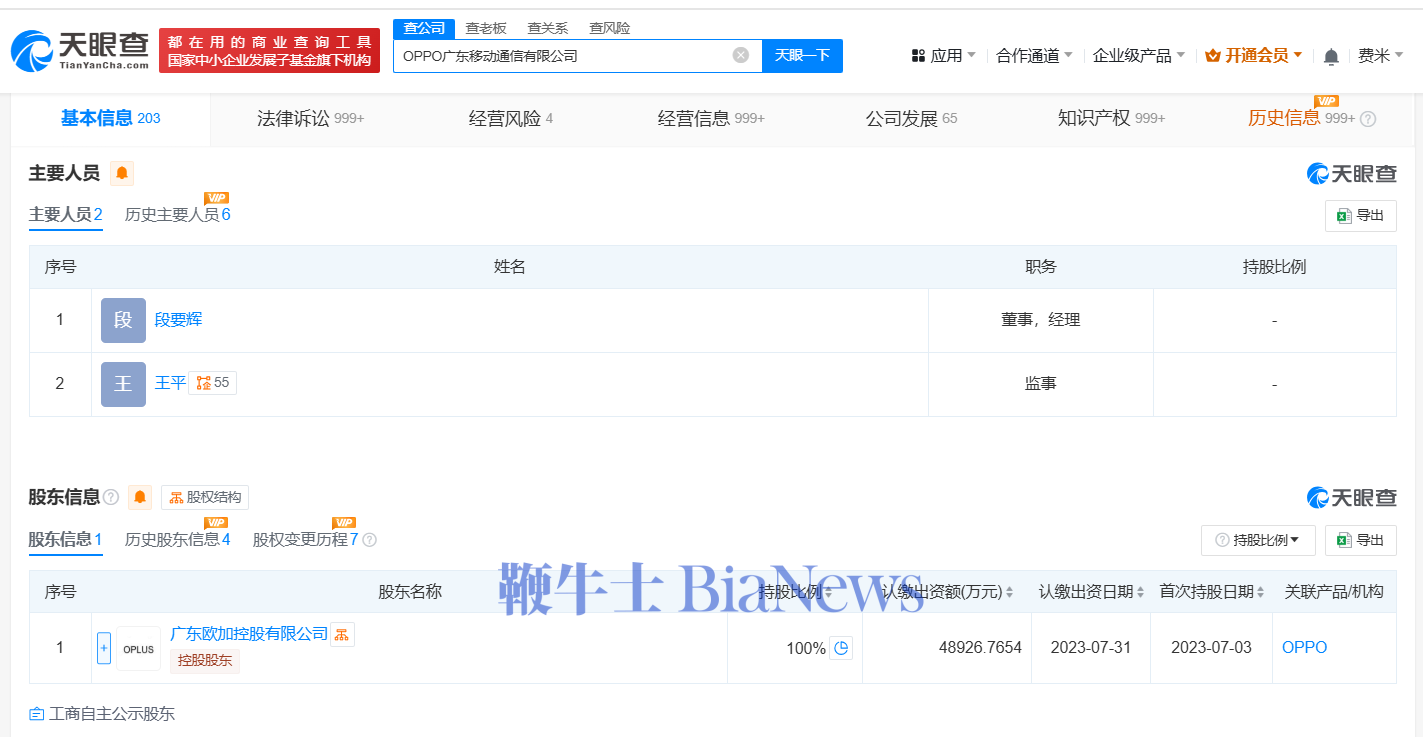Viewport: 1423px width, 737px height.
Task: Click 段要辉's avatar tile
Action: pos(123,320)
